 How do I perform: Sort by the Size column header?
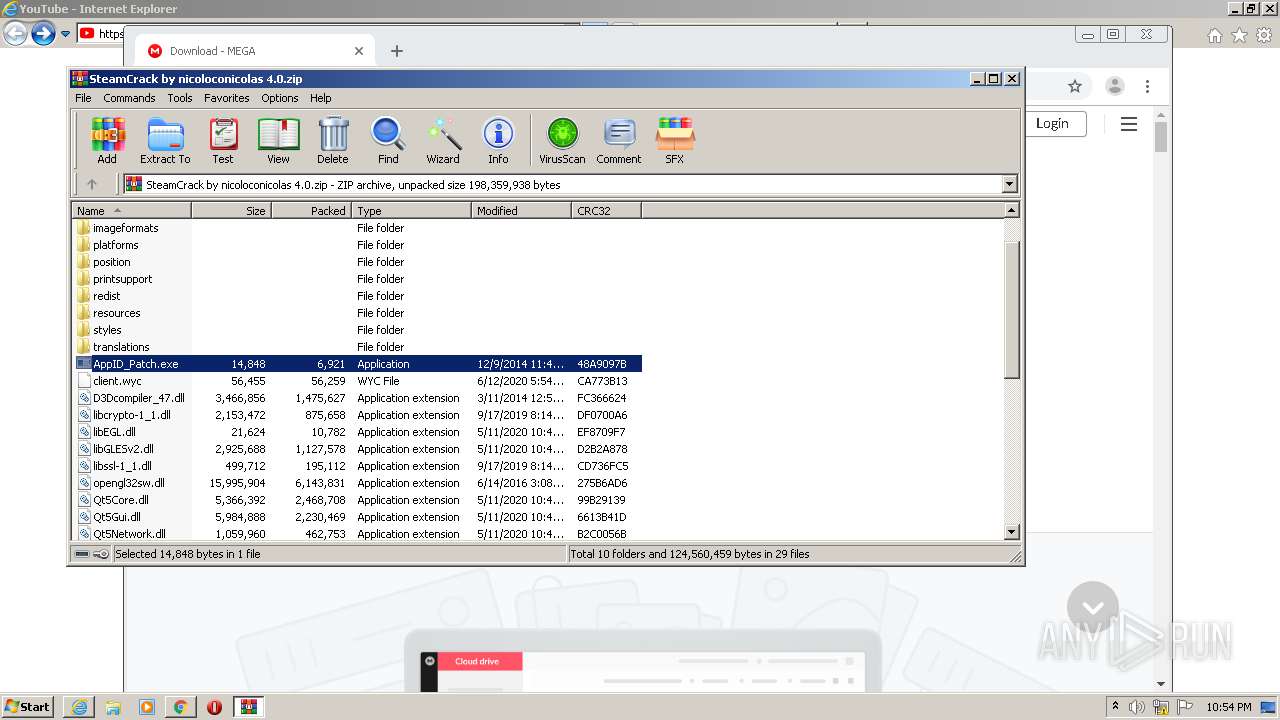click(x=231, y=211)
